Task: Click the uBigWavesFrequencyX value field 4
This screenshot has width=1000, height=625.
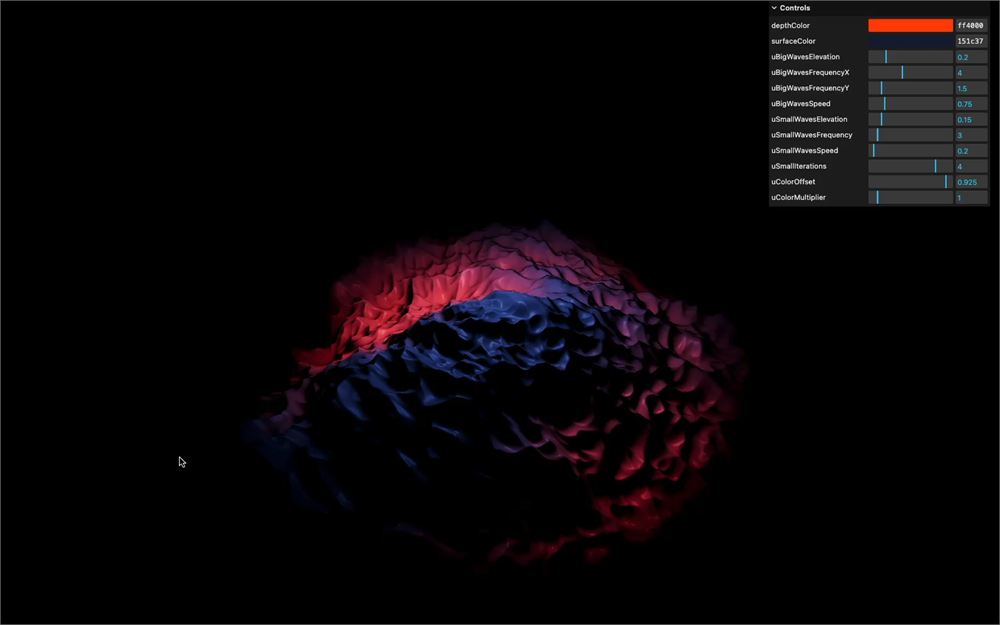Action: [971, 72]
